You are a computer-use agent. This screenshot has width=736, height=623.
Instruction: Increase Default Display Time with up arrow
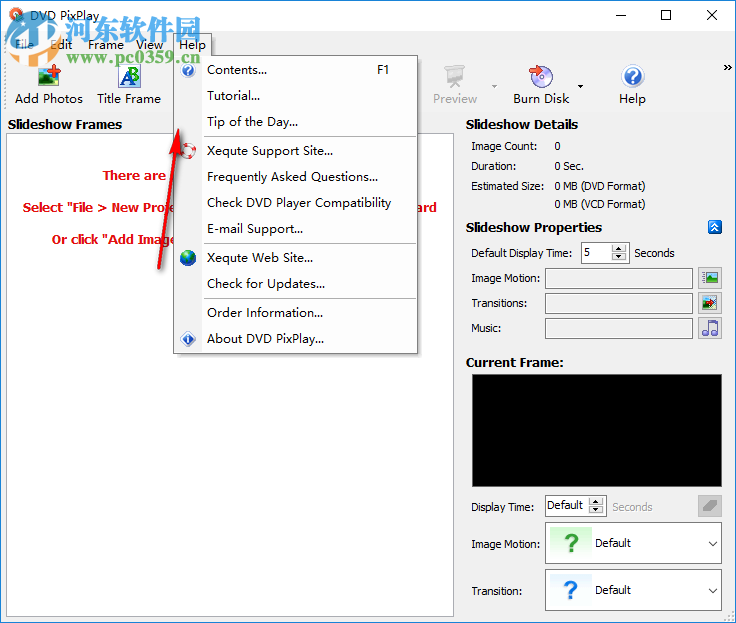tap(619, 249)
